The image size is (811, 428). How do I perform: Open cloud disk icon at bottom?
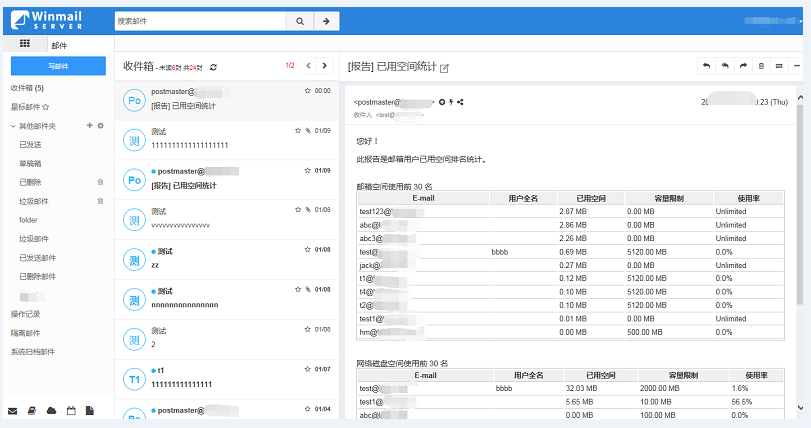click(51, 411)
